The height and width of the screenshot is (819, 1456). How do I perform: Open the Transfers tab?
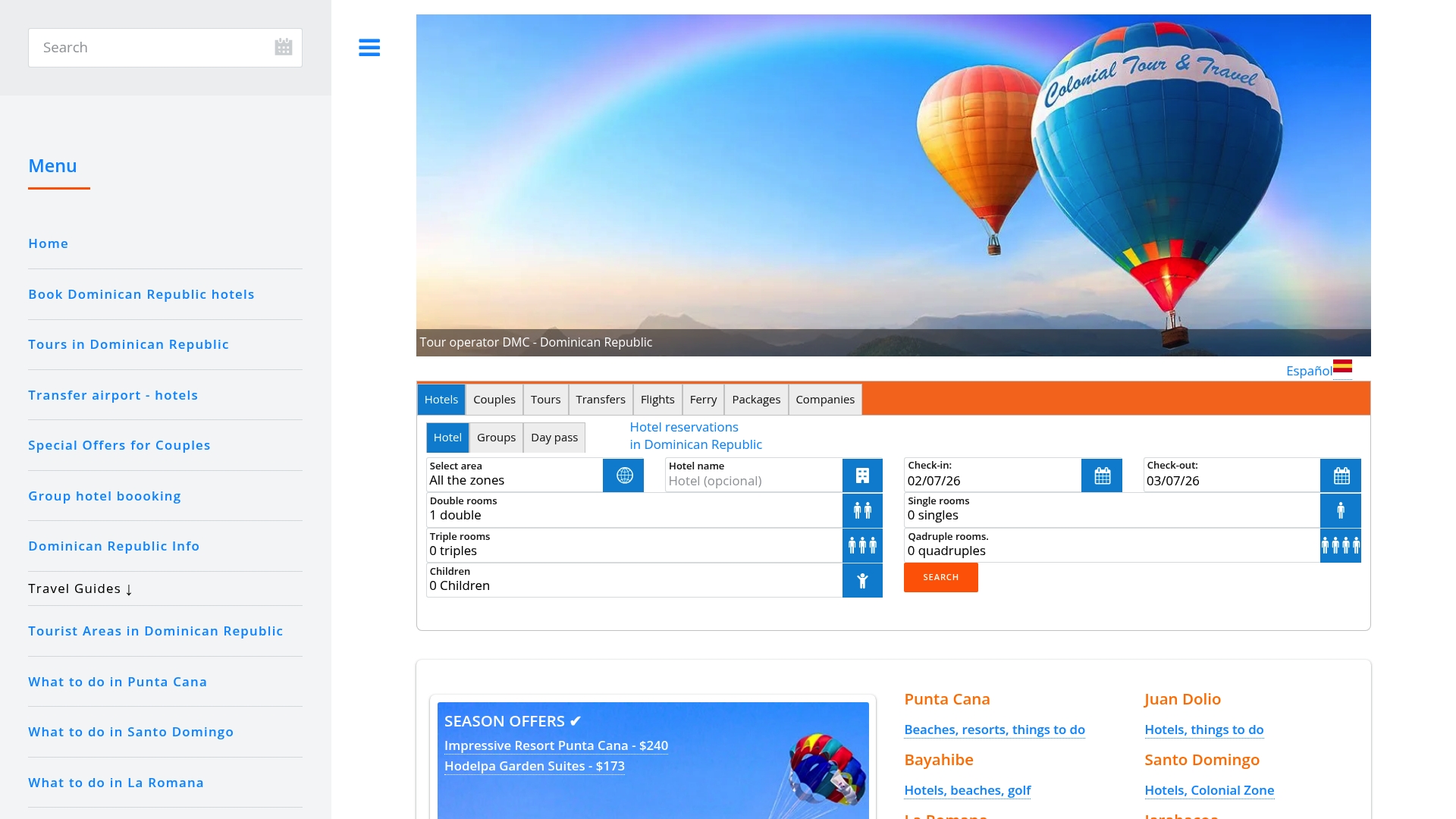[601, 400]
